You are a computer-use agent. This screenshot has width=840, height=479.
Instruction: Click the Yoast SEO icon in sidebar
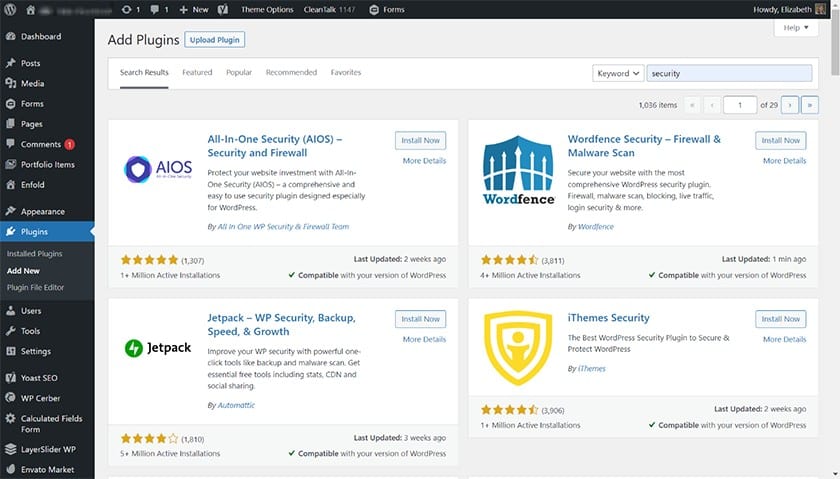pyautogui.click(x=10, y=378)
